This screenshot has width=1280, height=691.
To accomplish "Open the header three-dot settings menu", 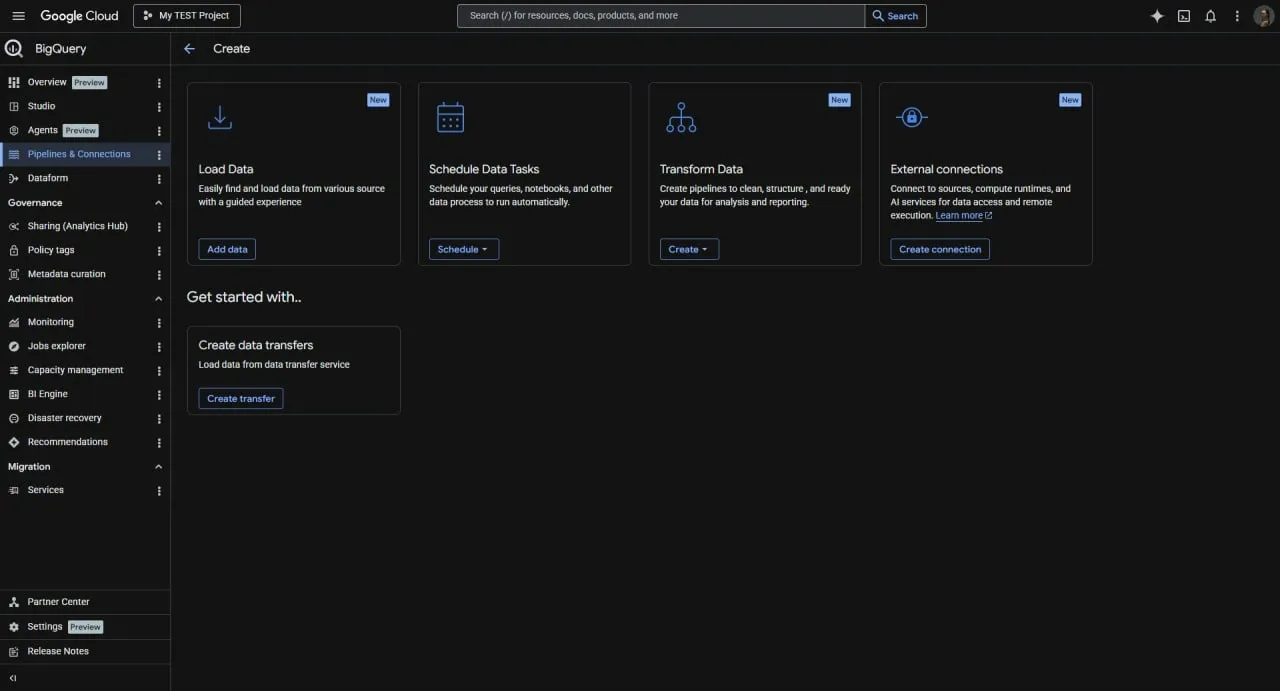I will 1237,16.
